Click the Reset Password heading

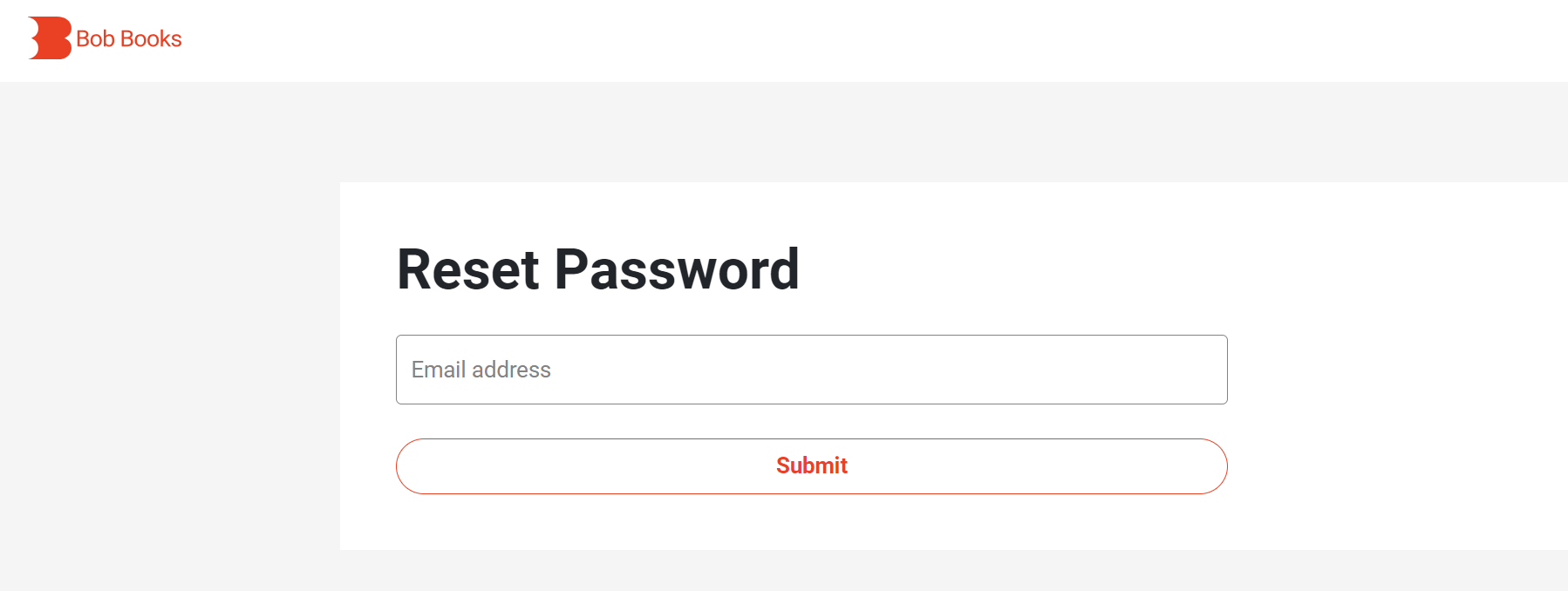(x=597, y=268)
